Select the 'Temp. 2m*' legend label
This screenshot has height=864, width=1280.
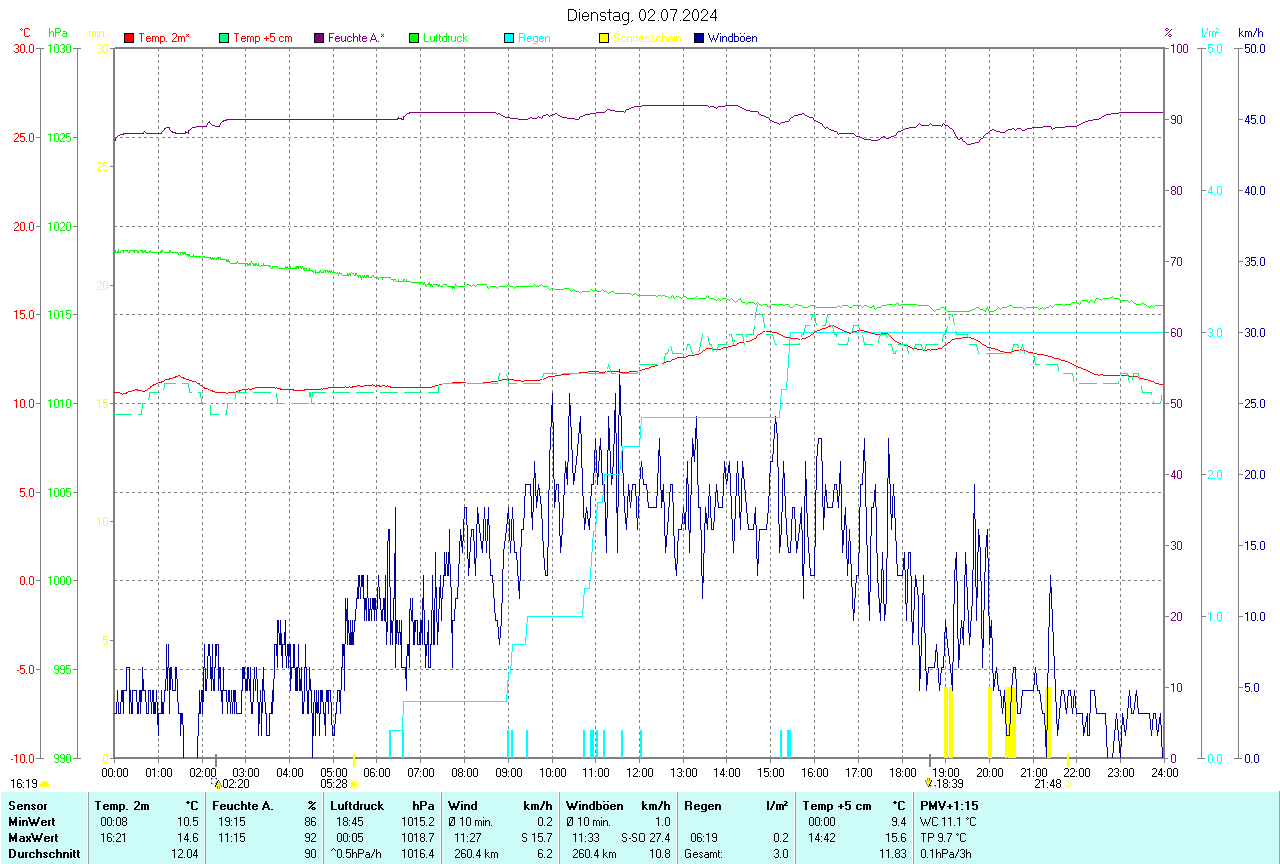coord(164,38)
